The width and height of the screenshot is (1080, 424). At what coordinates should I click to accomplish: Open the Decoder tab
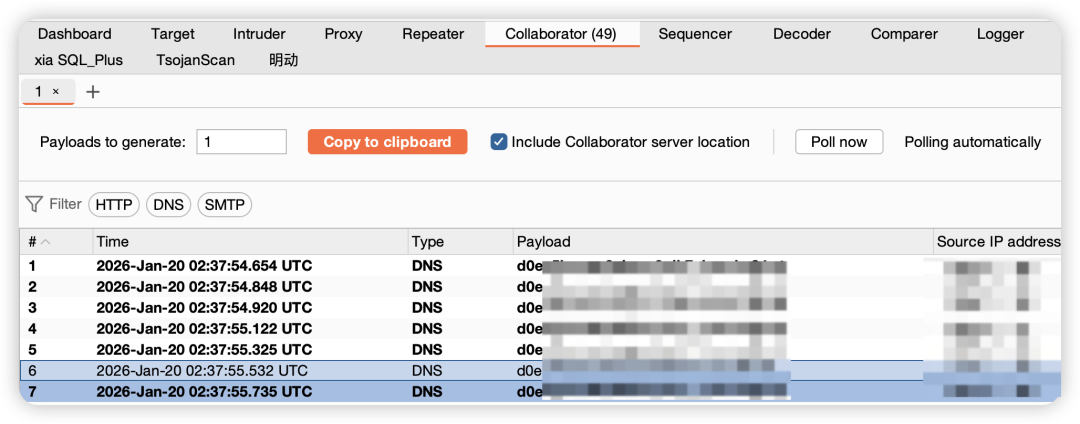click(x=802, y=34)
